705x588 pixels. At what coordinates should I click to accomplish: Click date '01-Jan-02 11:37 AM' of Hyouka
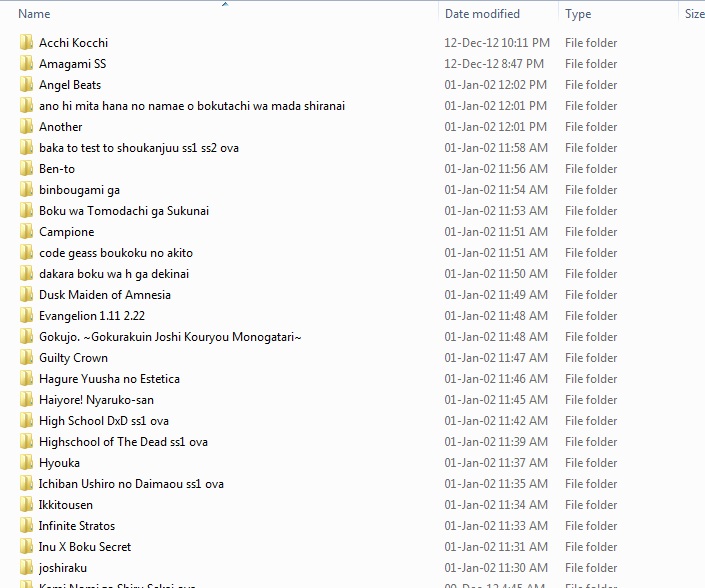496,463
